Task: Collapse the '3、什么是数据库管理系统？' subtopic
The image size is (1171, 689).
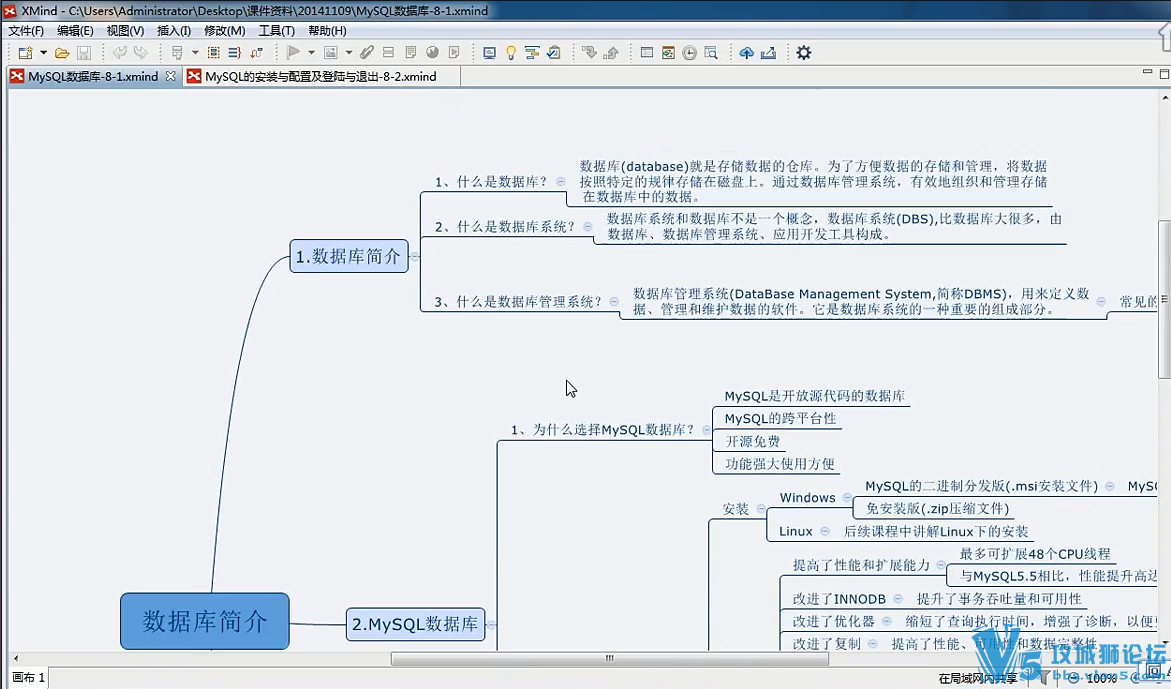Action: point(614,302)
